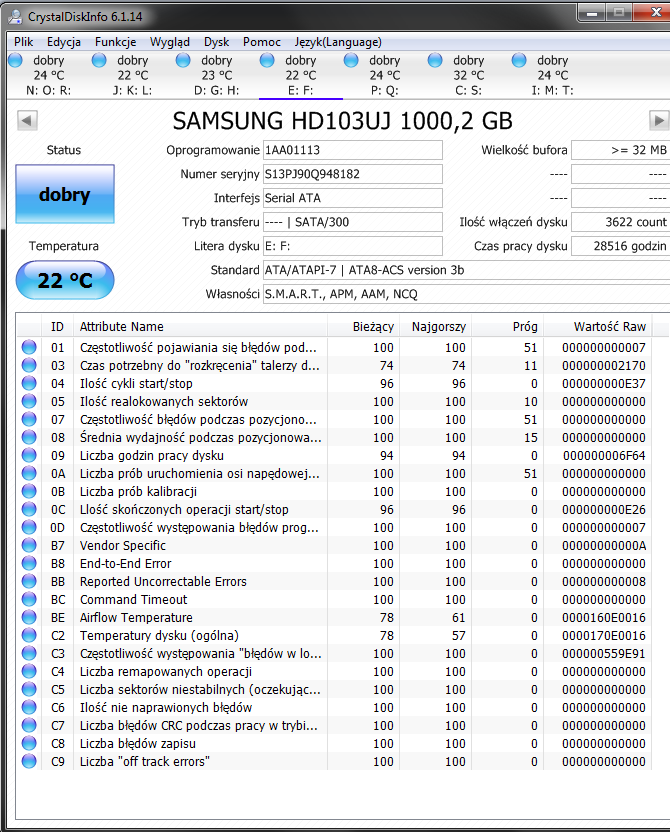This screenshot has width=670, height=832.
Task: Click the Standard field ATA/ATAPI-7
Action: click(x=466, y=270)
